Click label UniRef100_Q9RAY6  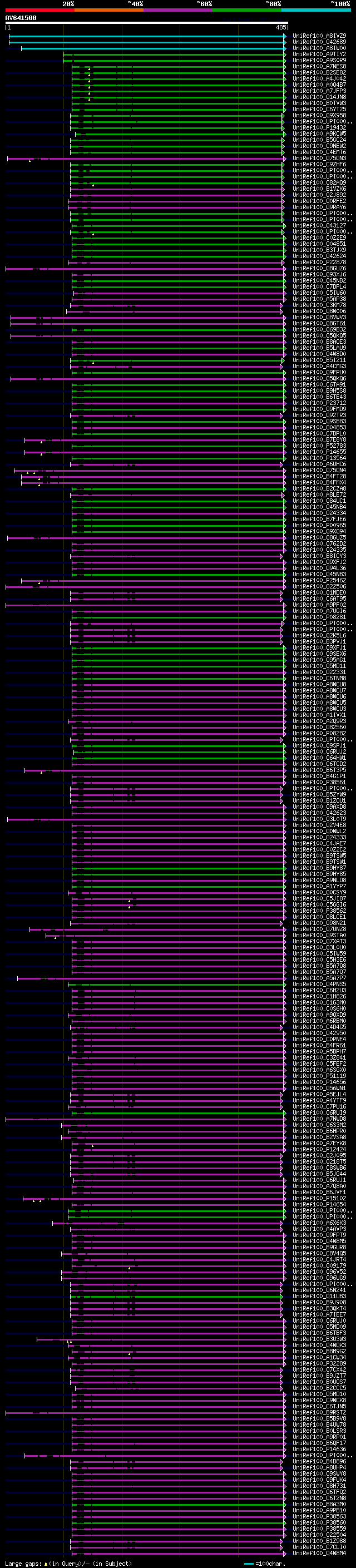(319, 207)
